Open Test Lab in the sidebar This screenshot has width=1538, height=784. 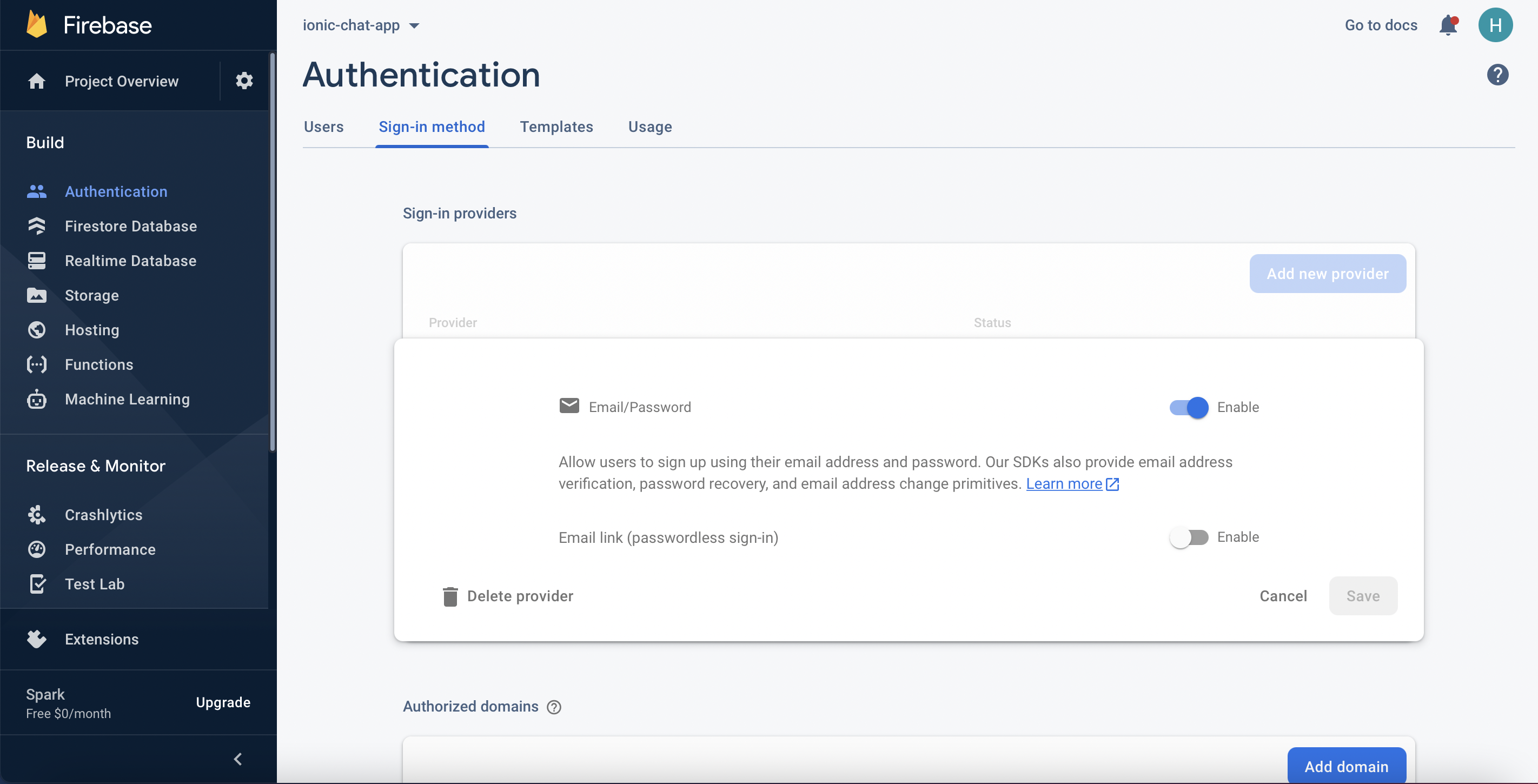pyautogui.click(x=95, y=584)
